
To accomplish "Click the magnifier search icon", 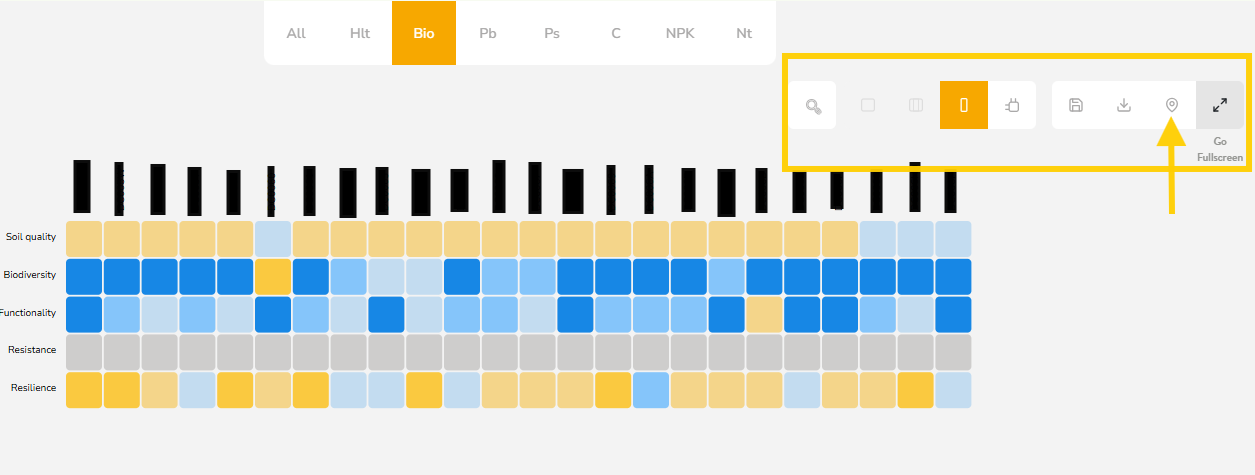I will pyautogui.click(x=812, y=105).
